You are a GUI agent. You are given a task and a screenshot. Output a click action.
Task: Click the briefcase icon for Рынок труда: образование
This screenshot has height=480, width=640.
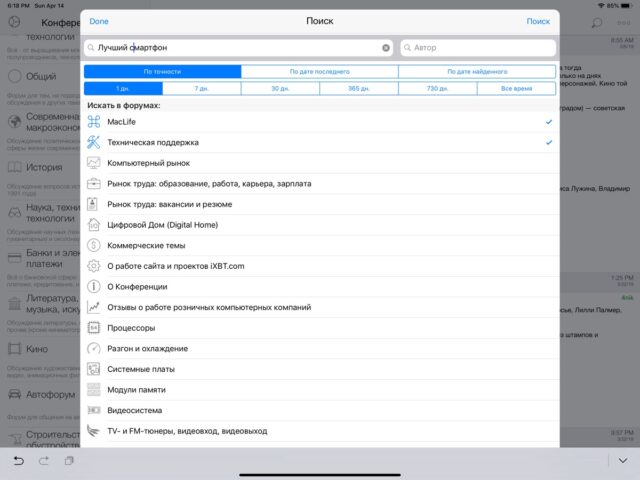93,183
